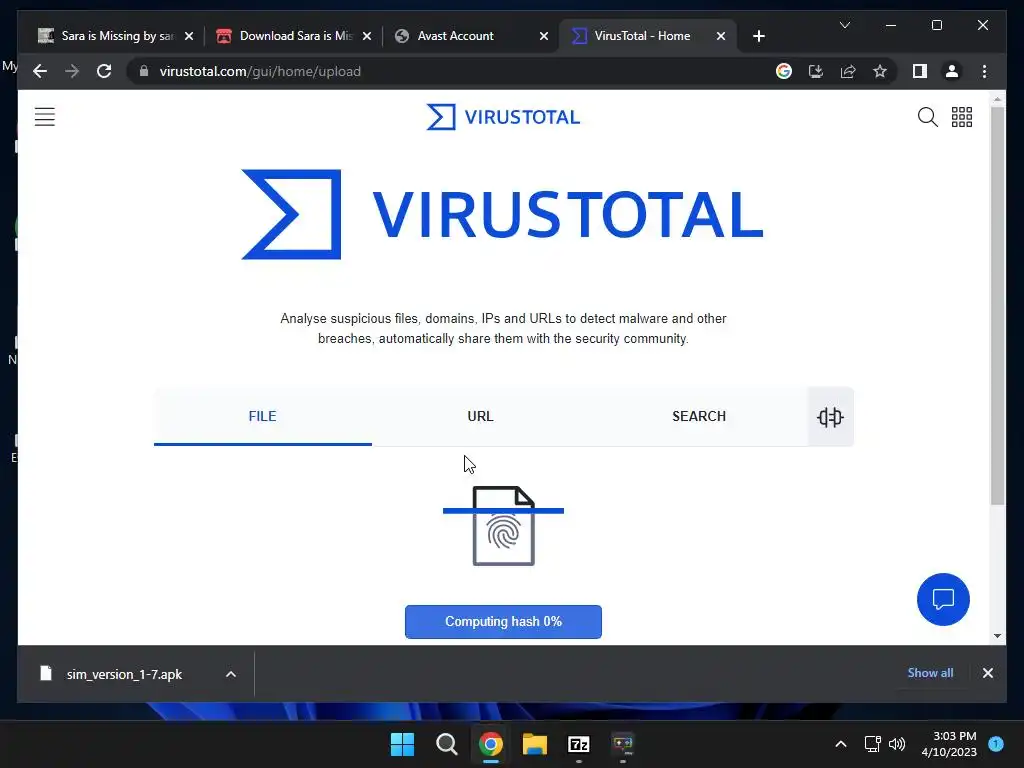Click the large VirusTotal logo banner
Image resolution: width=1024 pixels, height=768 pixels.
tap(503, 214)
